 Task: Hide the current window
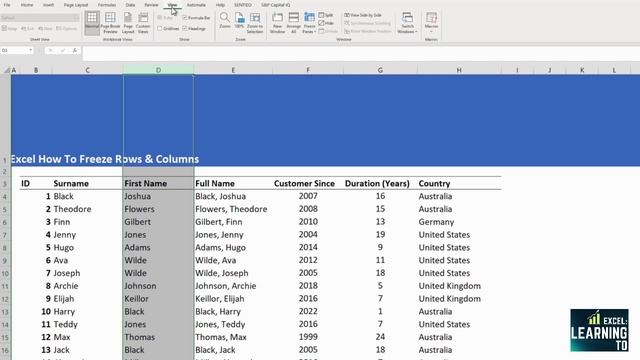coord(326,23)
